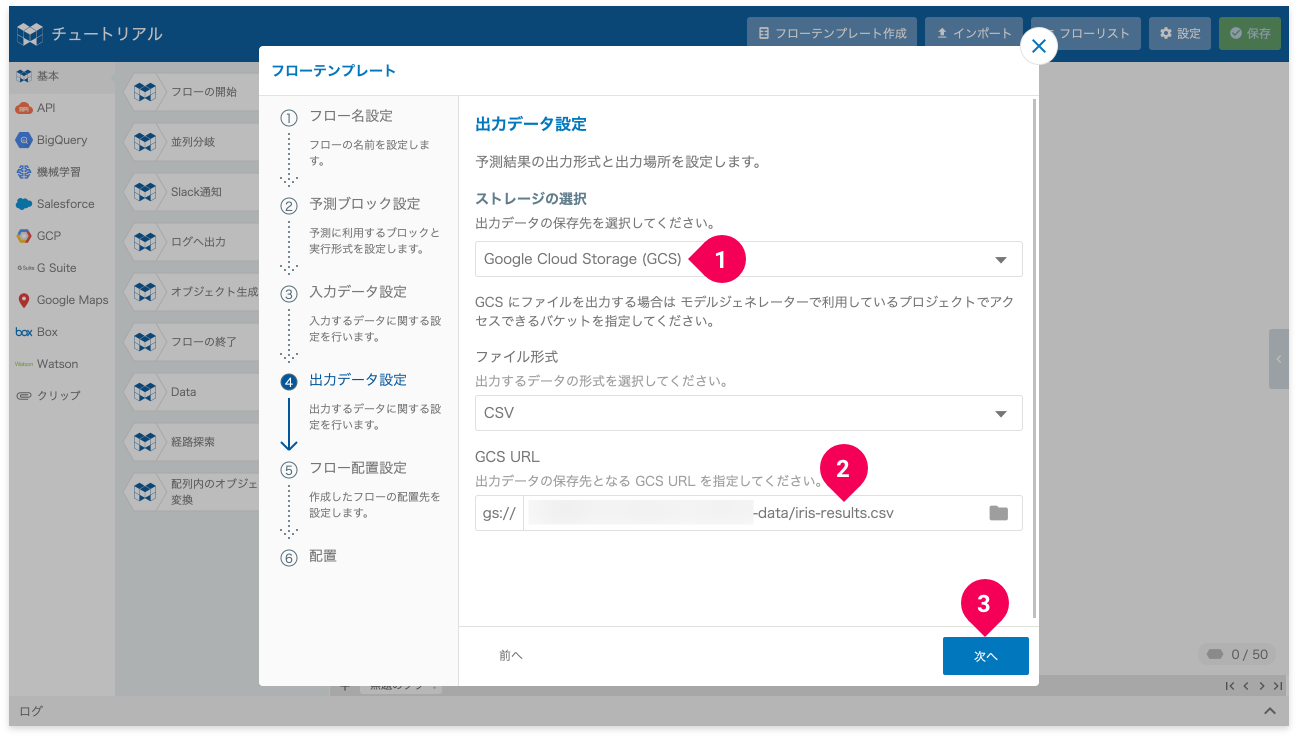Pick the フローの開始 block
Viewport: 1298px width, 738px height.
pos(193,92)
